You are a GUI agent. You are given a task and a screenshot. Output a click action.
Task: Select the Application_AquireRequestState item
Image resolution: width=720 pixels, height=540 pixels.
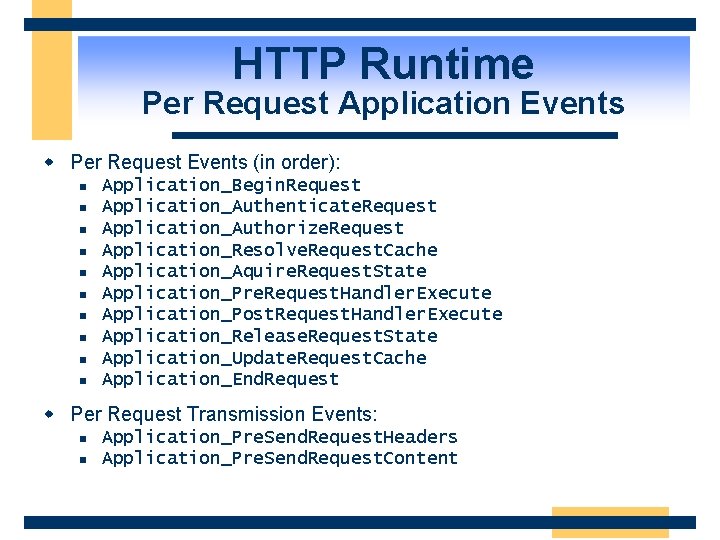[x=264, y=271]
